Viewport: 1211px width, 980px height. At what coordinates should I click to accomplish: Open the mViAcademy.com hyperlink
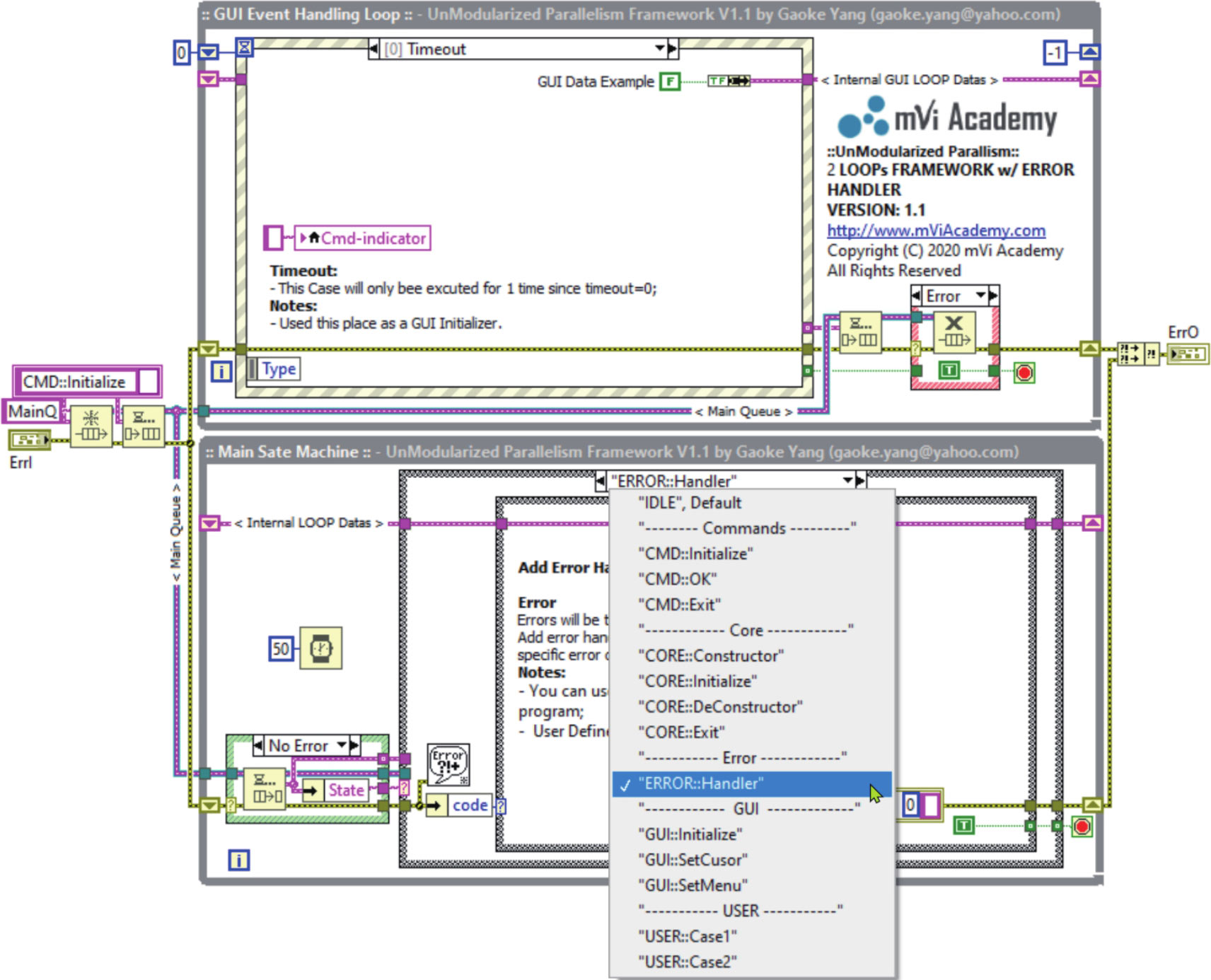936,231
